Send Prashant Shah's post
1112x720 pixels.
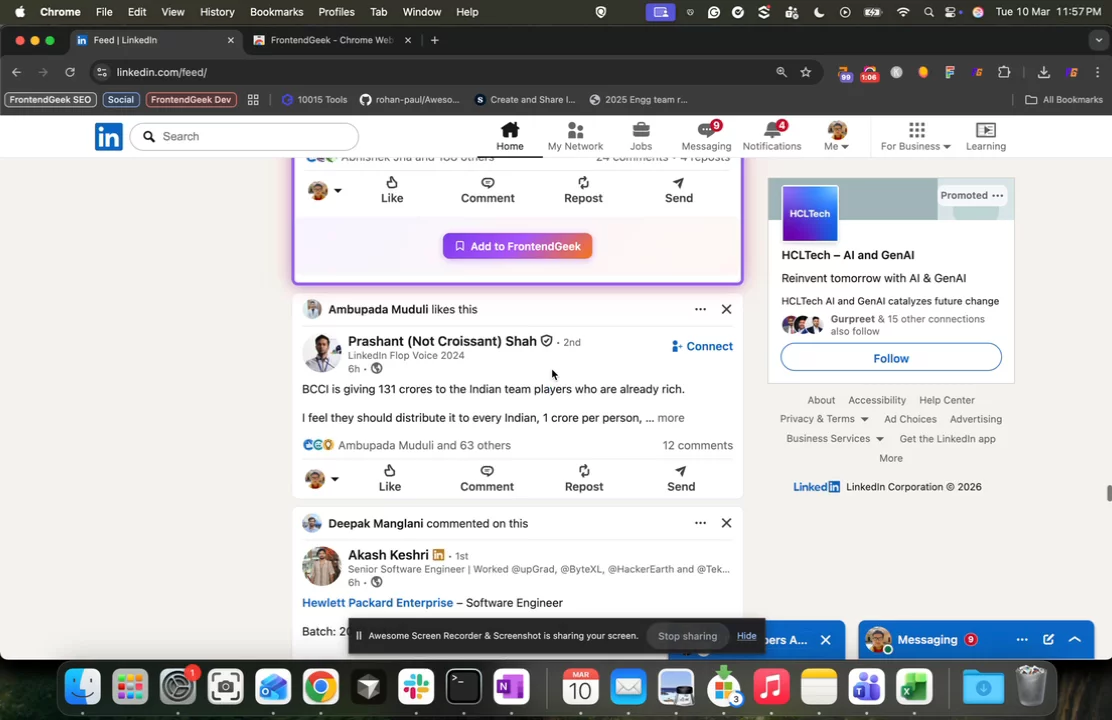681,478
